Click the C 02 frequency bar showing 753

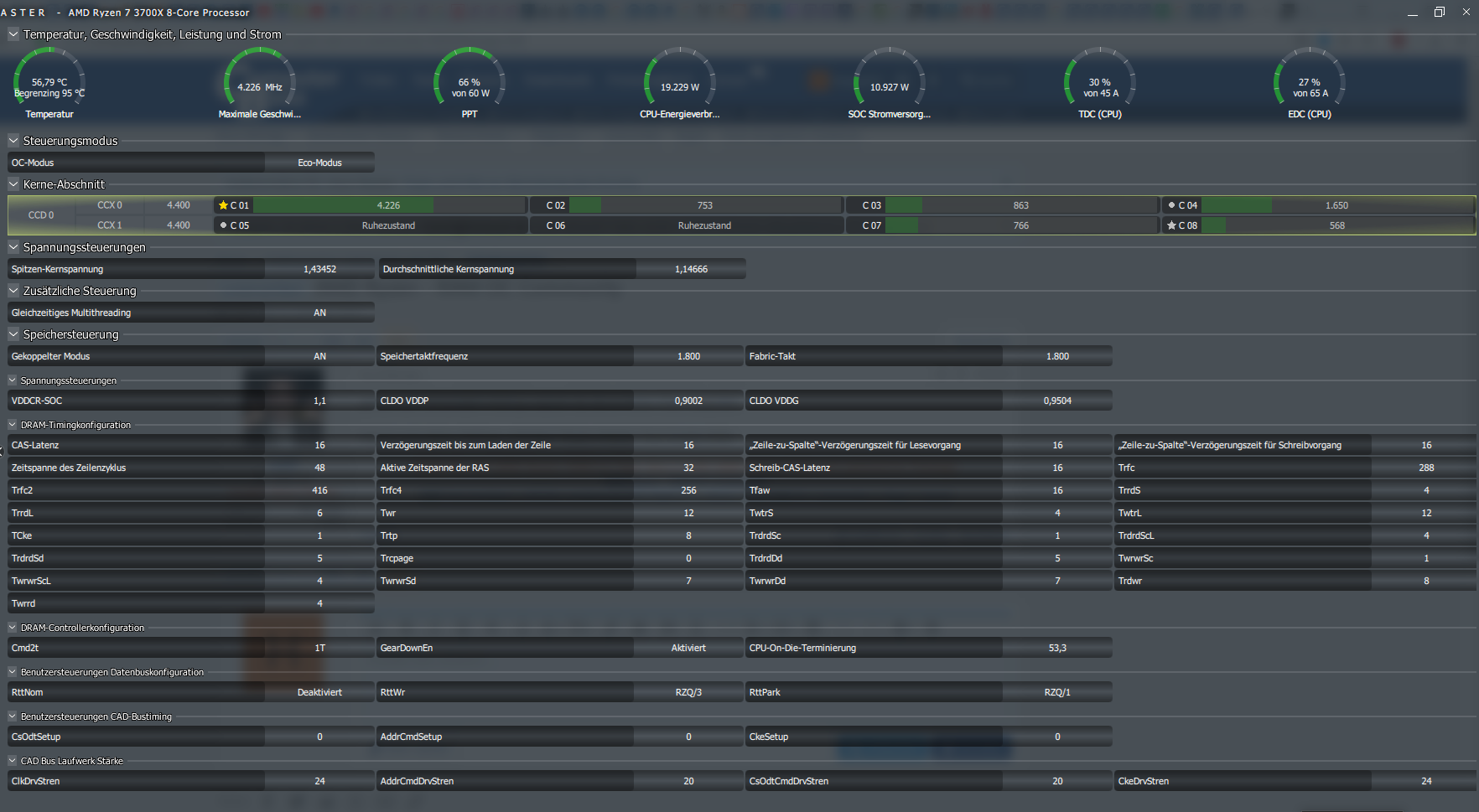pyautogui.click(x=705, y=205)
